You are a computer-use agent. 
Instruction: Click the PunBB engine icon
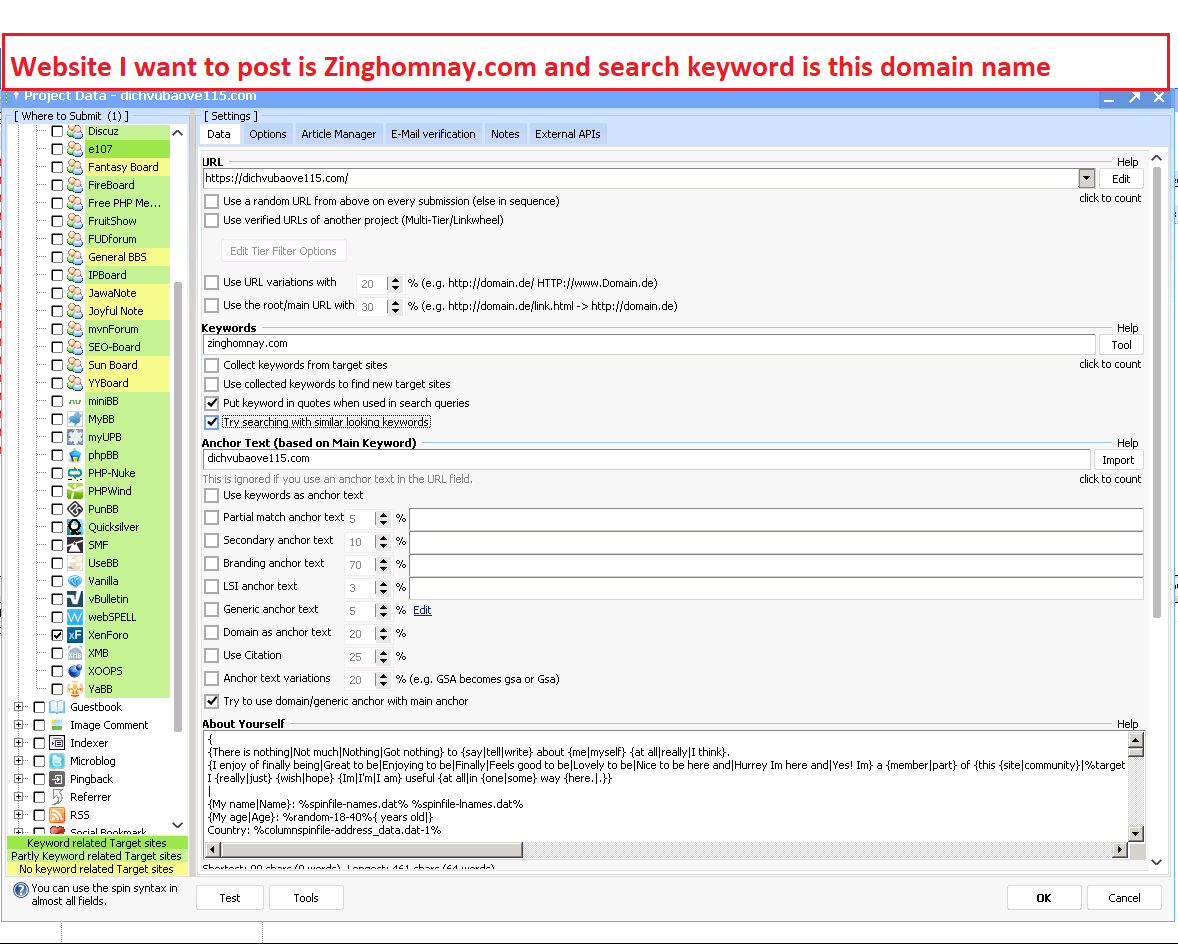coord(75,509)
